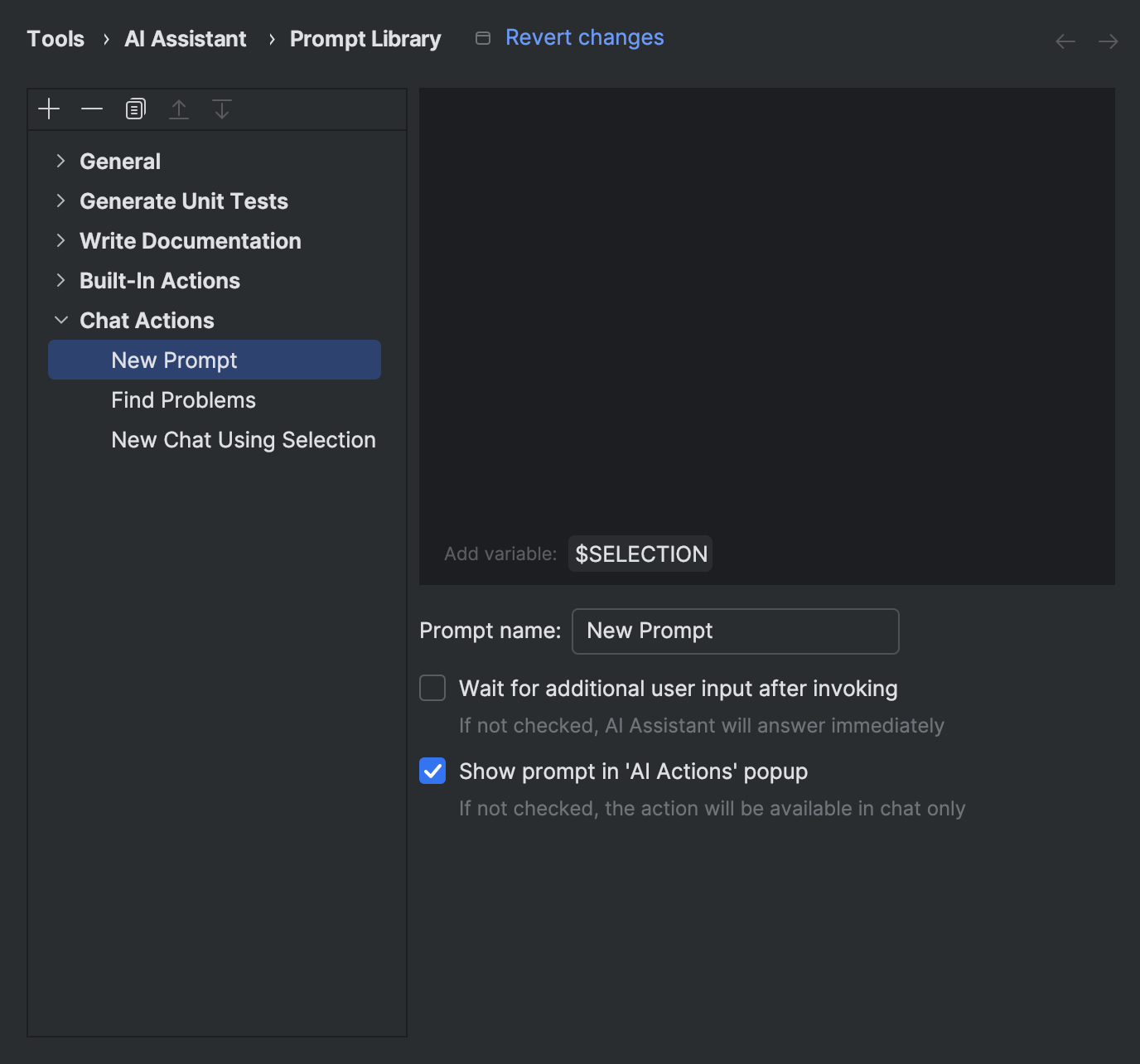Remove selected prompt using minus icon
1140x1064 pixels.
tap(91, 109)
